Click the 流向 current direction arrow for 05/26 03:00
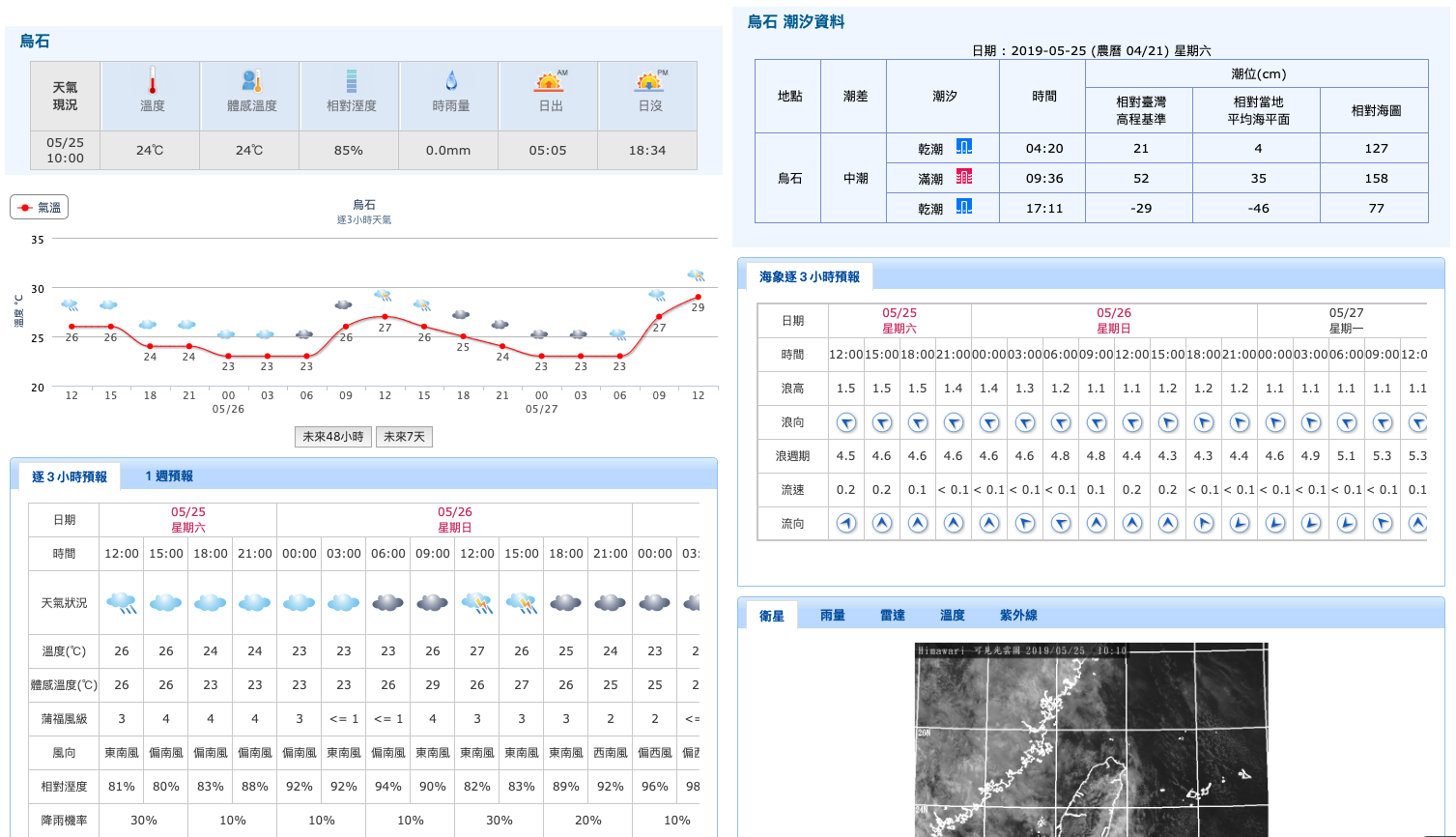 pyautogui.click(x=1025, y=523)
